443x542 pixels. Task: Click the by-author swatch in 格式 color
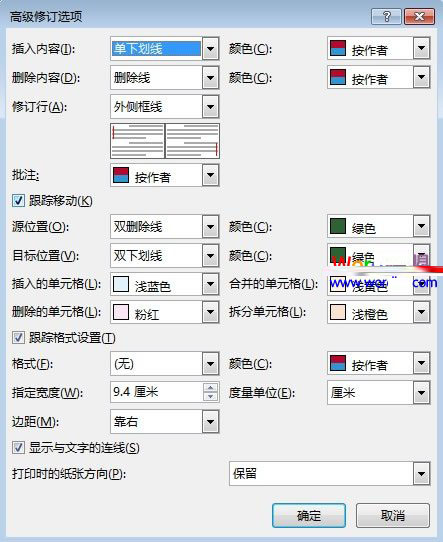click(x=338, y=363)
